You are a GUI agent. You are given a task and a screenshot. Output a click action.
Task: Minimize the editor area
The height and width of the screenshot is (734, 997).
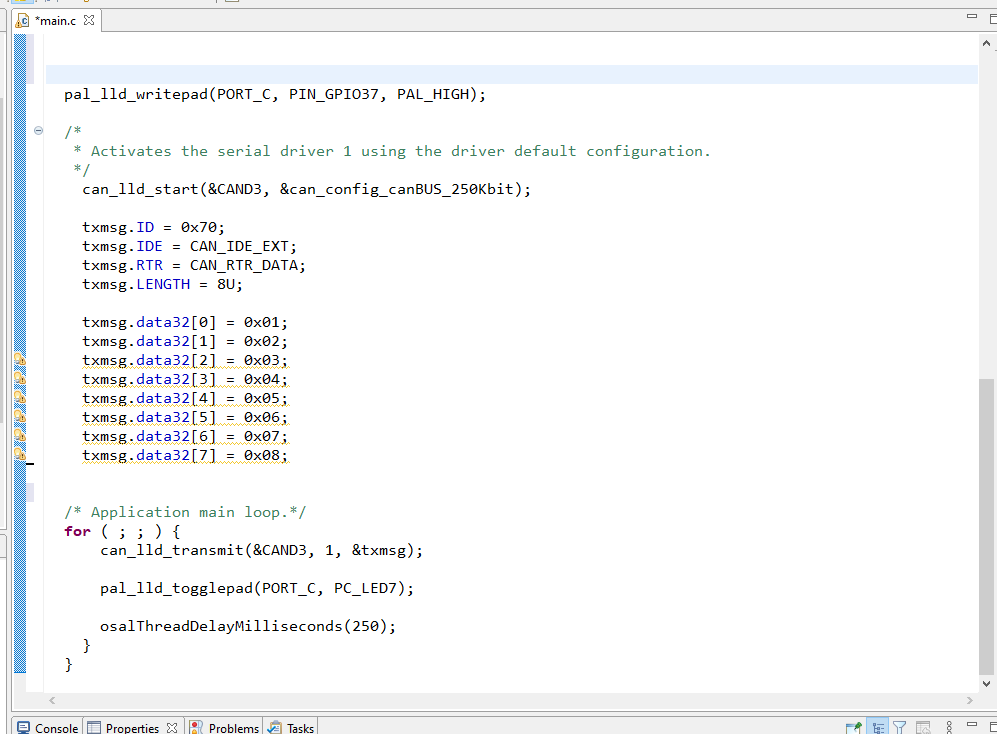click(972, 16)
